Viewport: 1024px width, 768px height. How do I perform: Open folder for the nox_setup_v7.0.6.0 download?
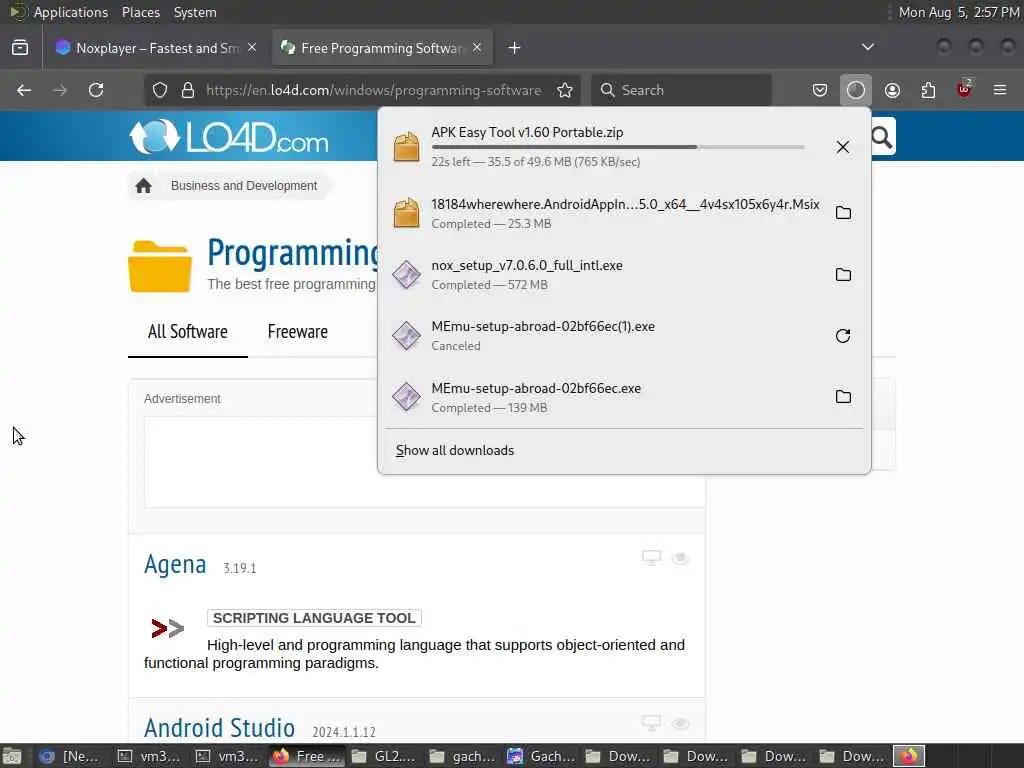point(843,275)
